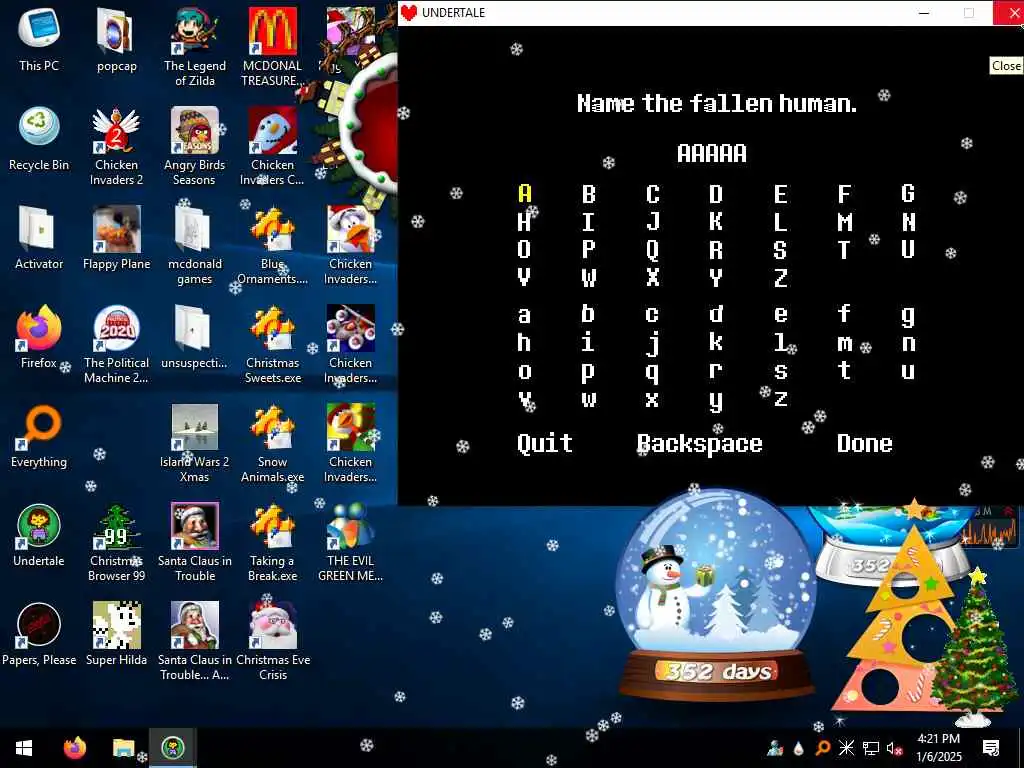Open The Political Machine 2020 shortcut
The height and width of the screenshot is (768, 1024).
coord(116,344)
